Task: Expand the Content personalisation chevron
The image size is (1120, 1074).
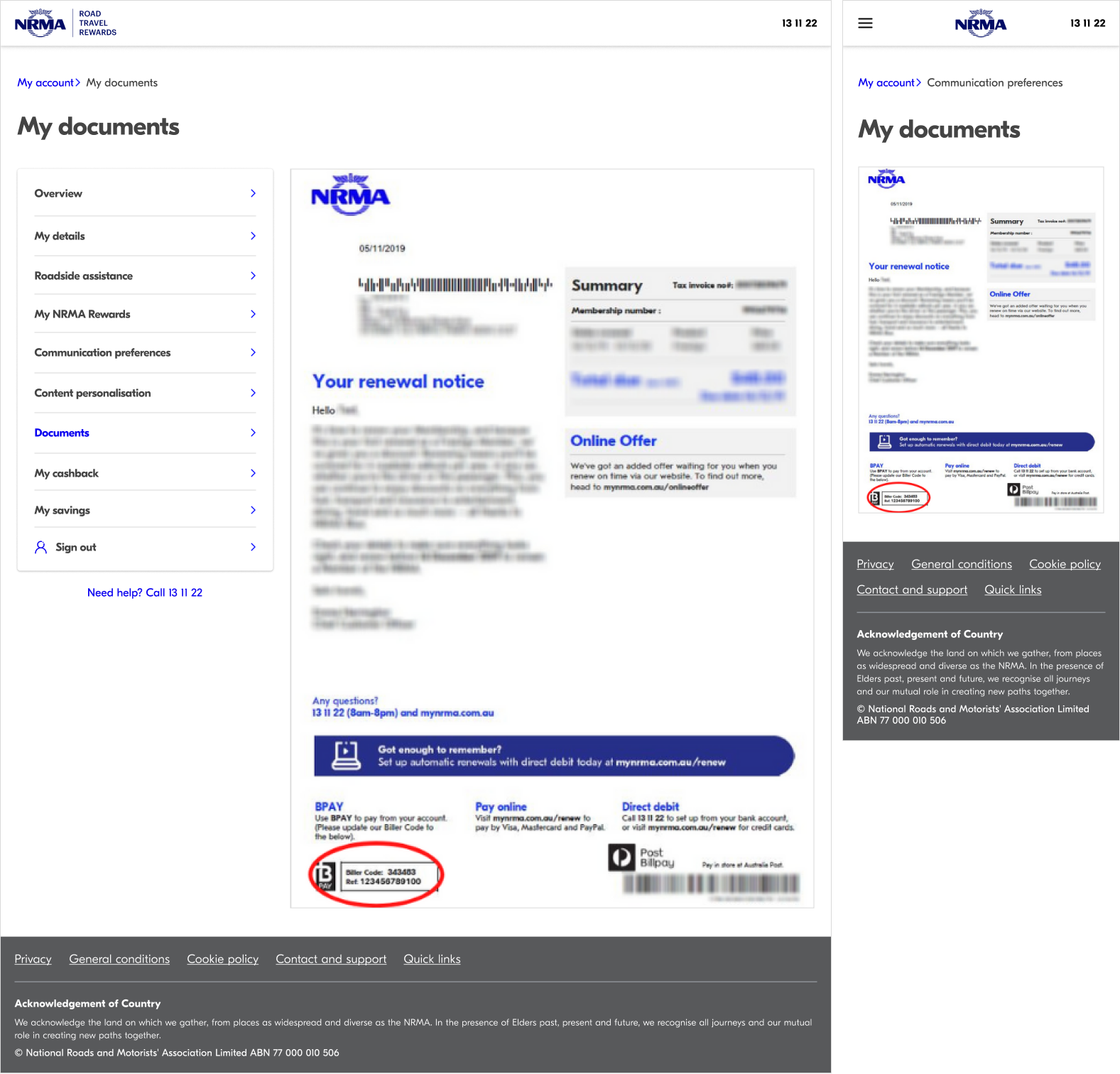Action: (253, 393)
